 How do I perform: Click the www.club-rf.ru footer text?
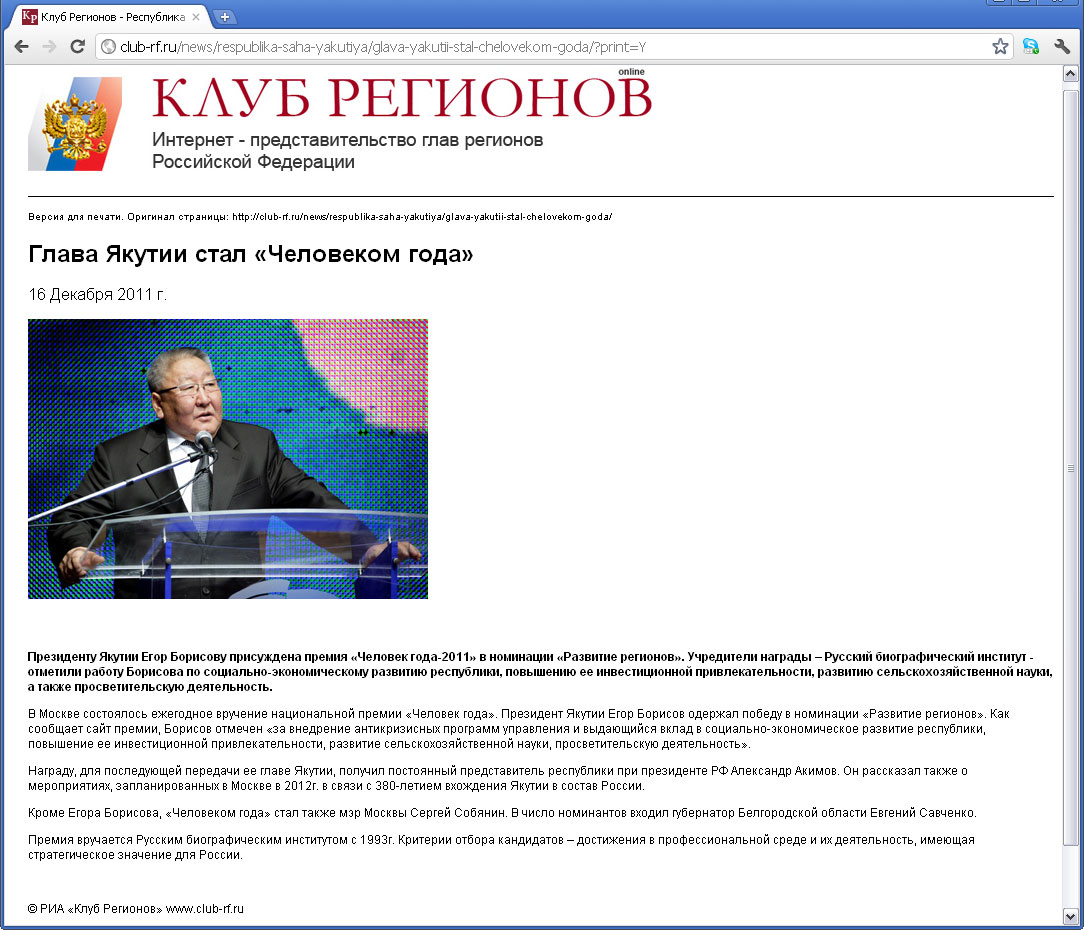click(x=205, y=909)
